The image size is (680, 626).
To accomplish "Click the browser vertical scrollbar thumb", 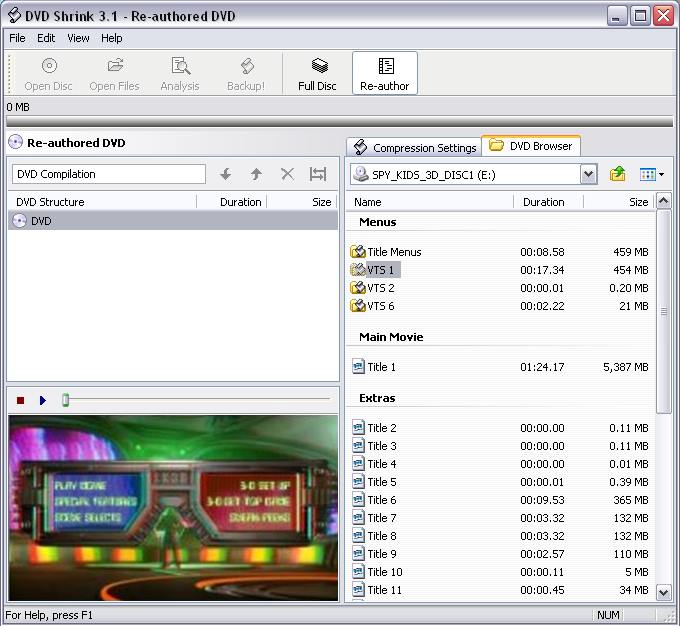I will [x=664, y=311].
